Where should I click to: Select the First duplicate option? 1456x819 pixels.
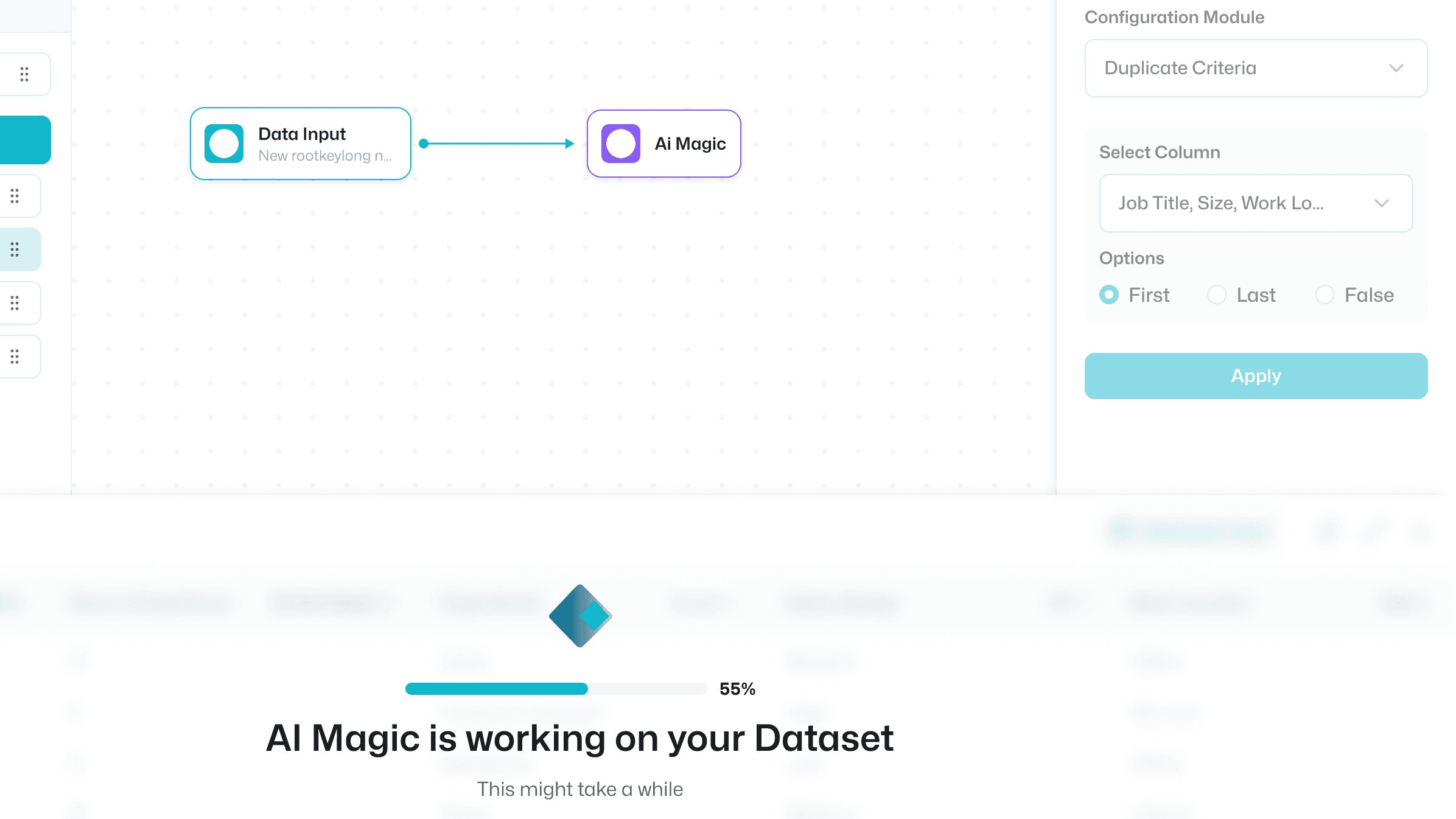(1108, 294)
